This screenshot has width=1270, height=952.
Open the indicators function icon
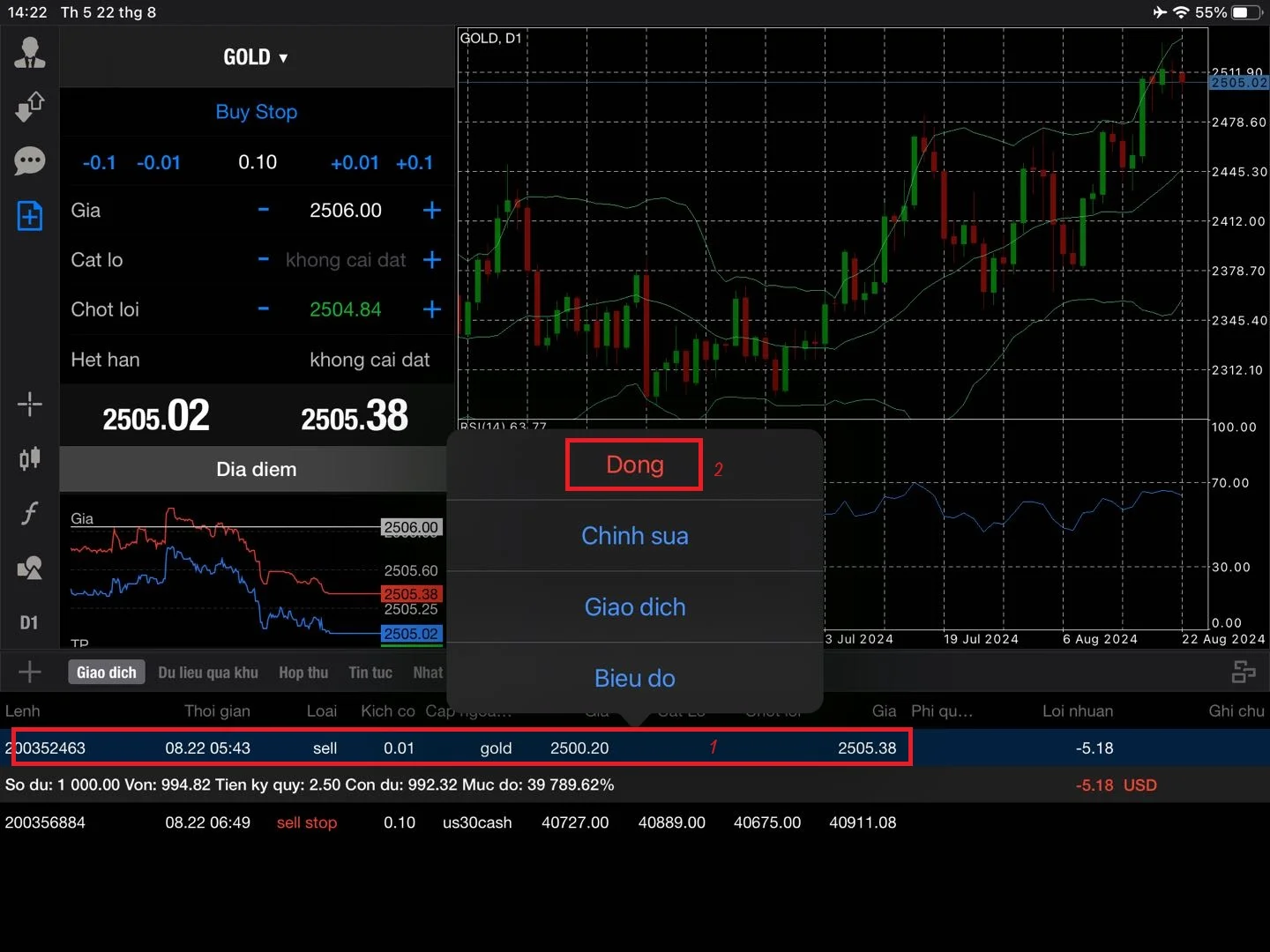coord(30,513)
